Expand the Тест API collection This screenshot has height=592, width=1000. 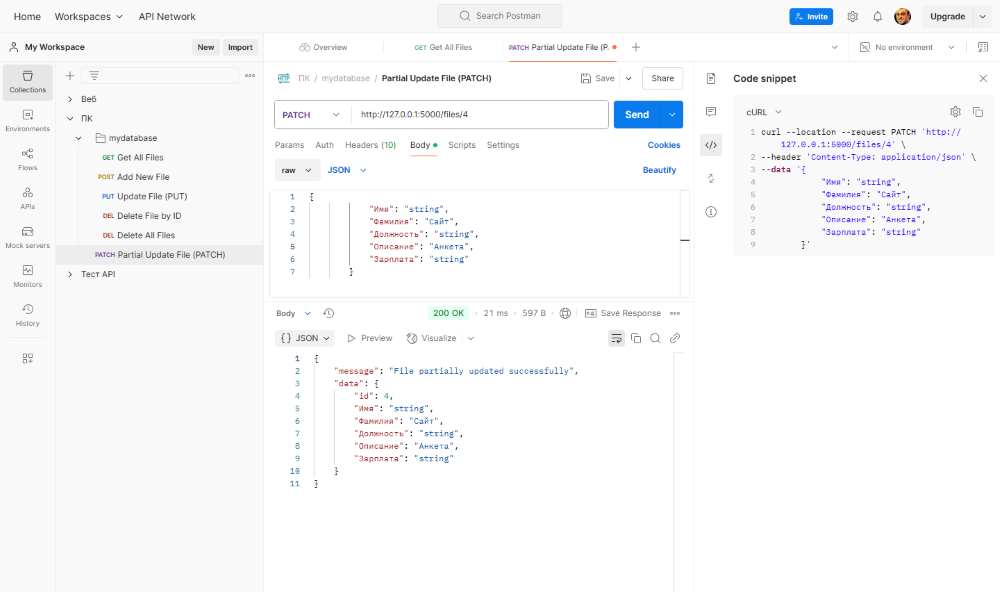click(70, 274)
